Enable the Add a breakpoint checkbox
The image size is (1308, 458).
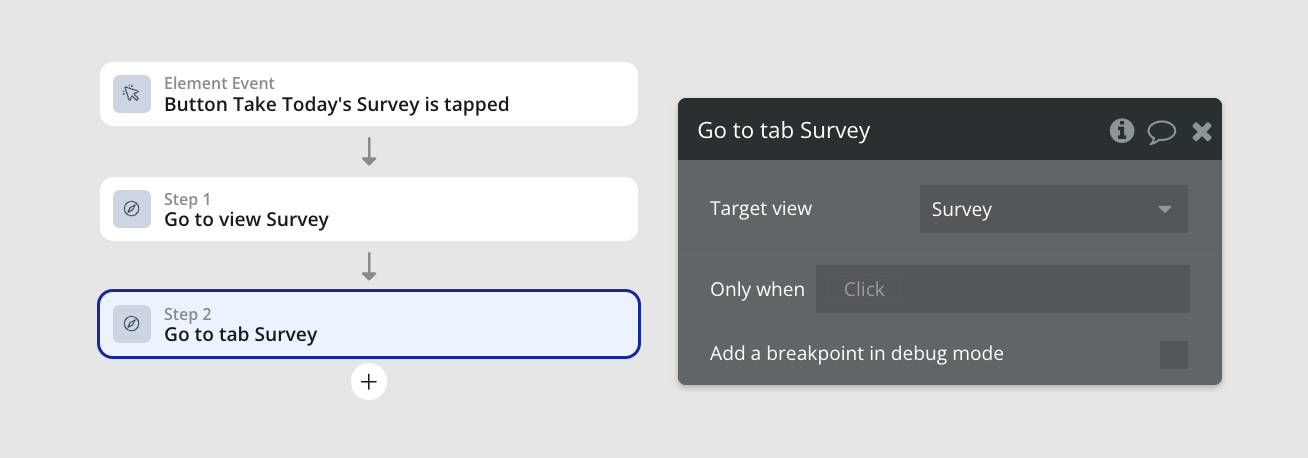(x=1174, y=354)
